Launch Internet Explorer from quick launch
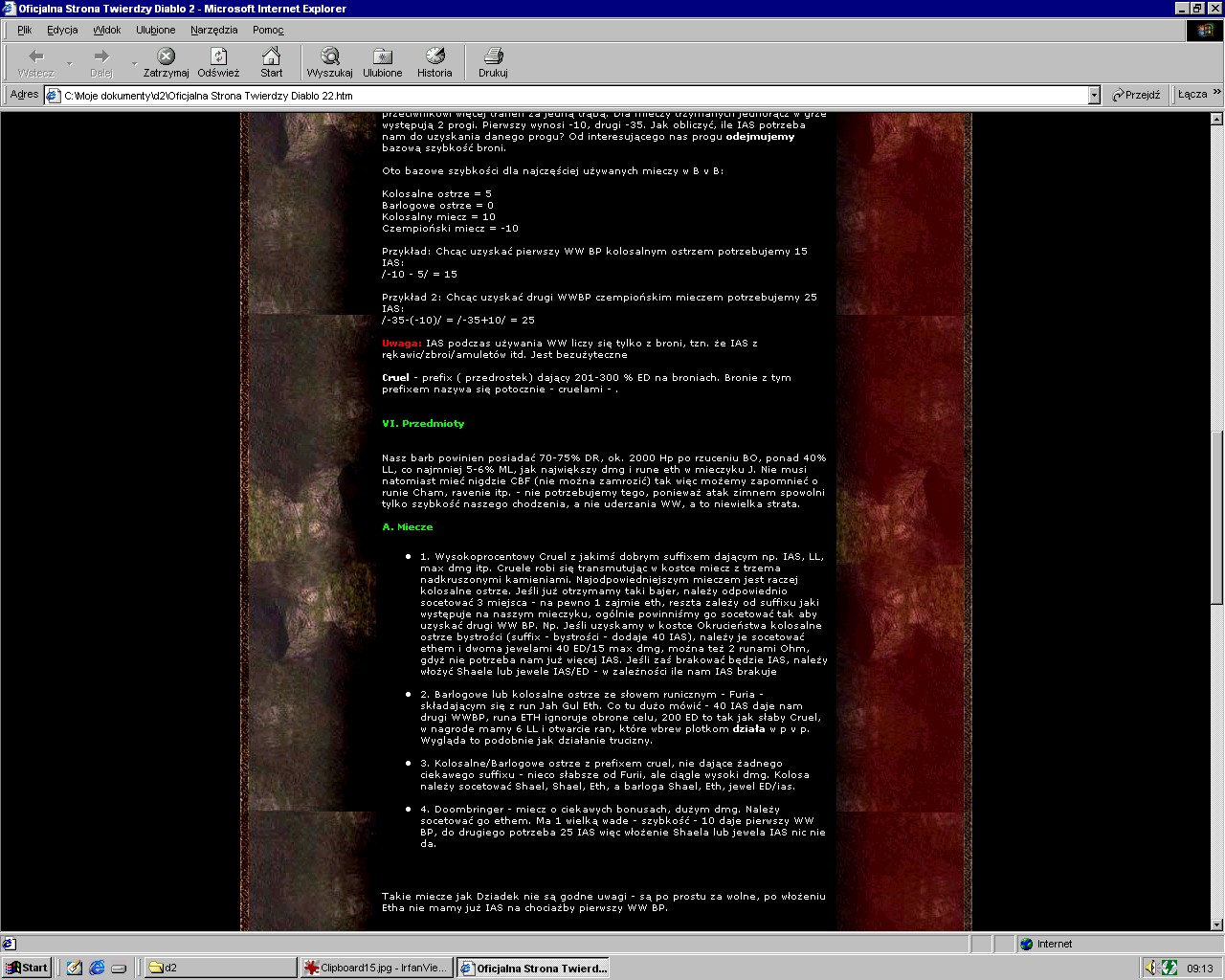 click(x=97, y=968)
